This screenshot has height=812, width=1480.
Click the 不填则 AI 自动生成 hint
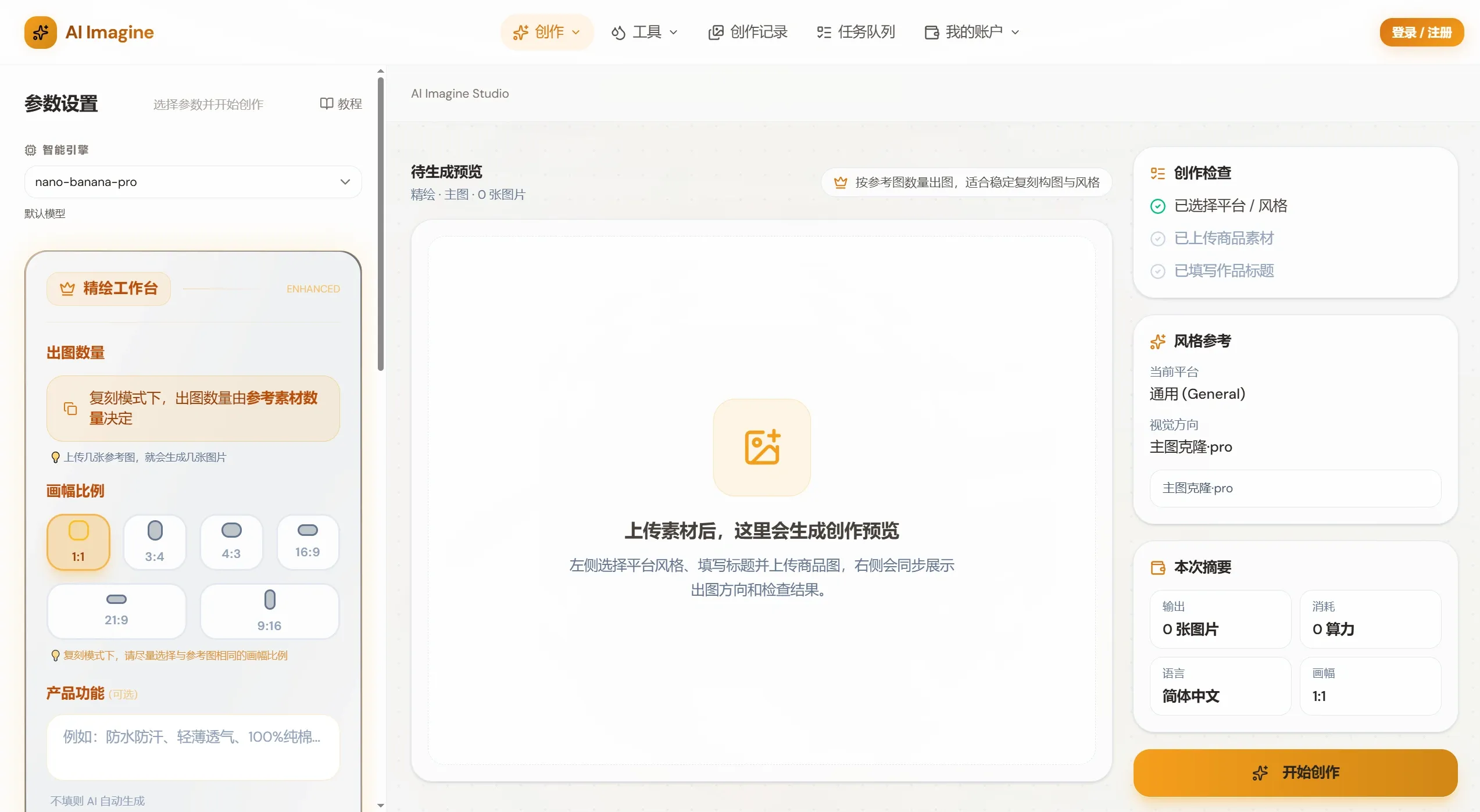tap(98, 801)
